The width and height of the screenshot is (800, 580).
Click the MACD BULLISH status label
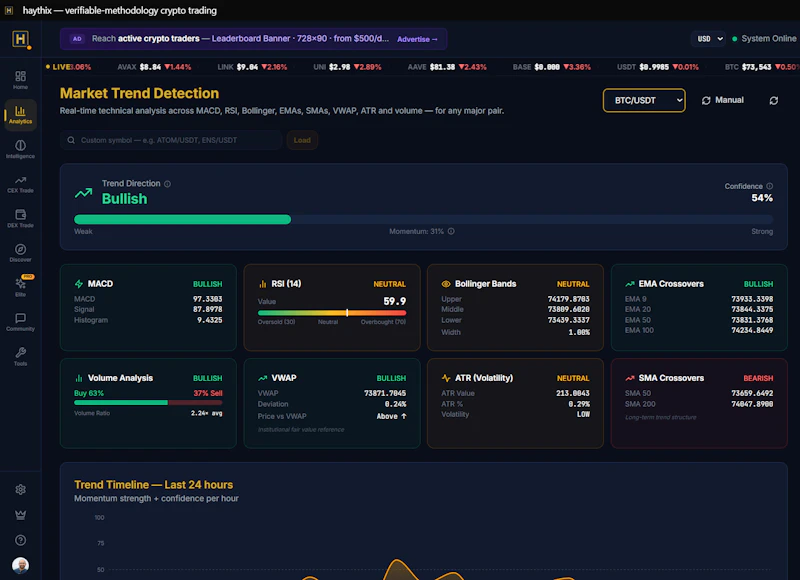tap(207, 284)
